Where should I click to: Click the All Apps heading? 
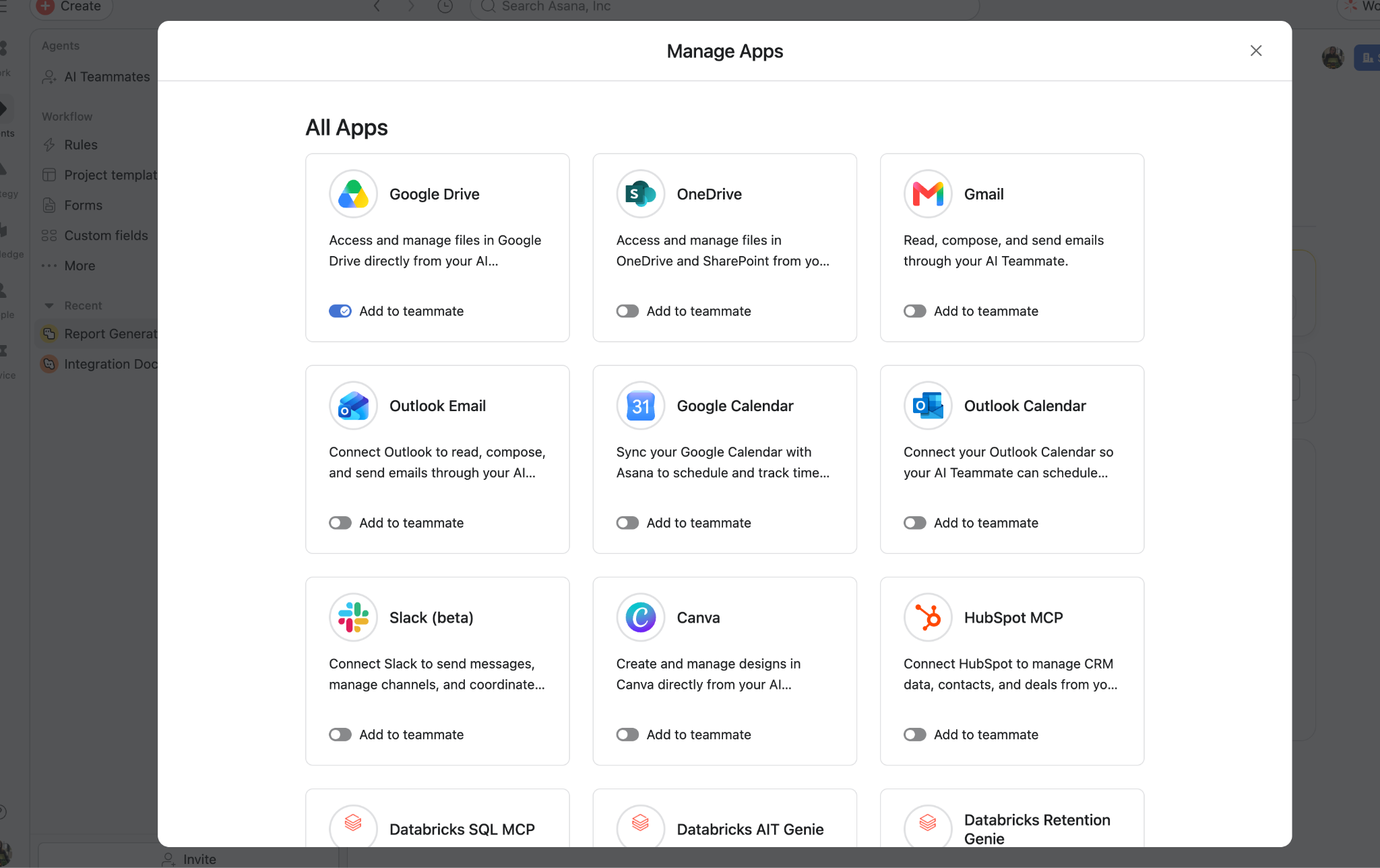(346, 127)
